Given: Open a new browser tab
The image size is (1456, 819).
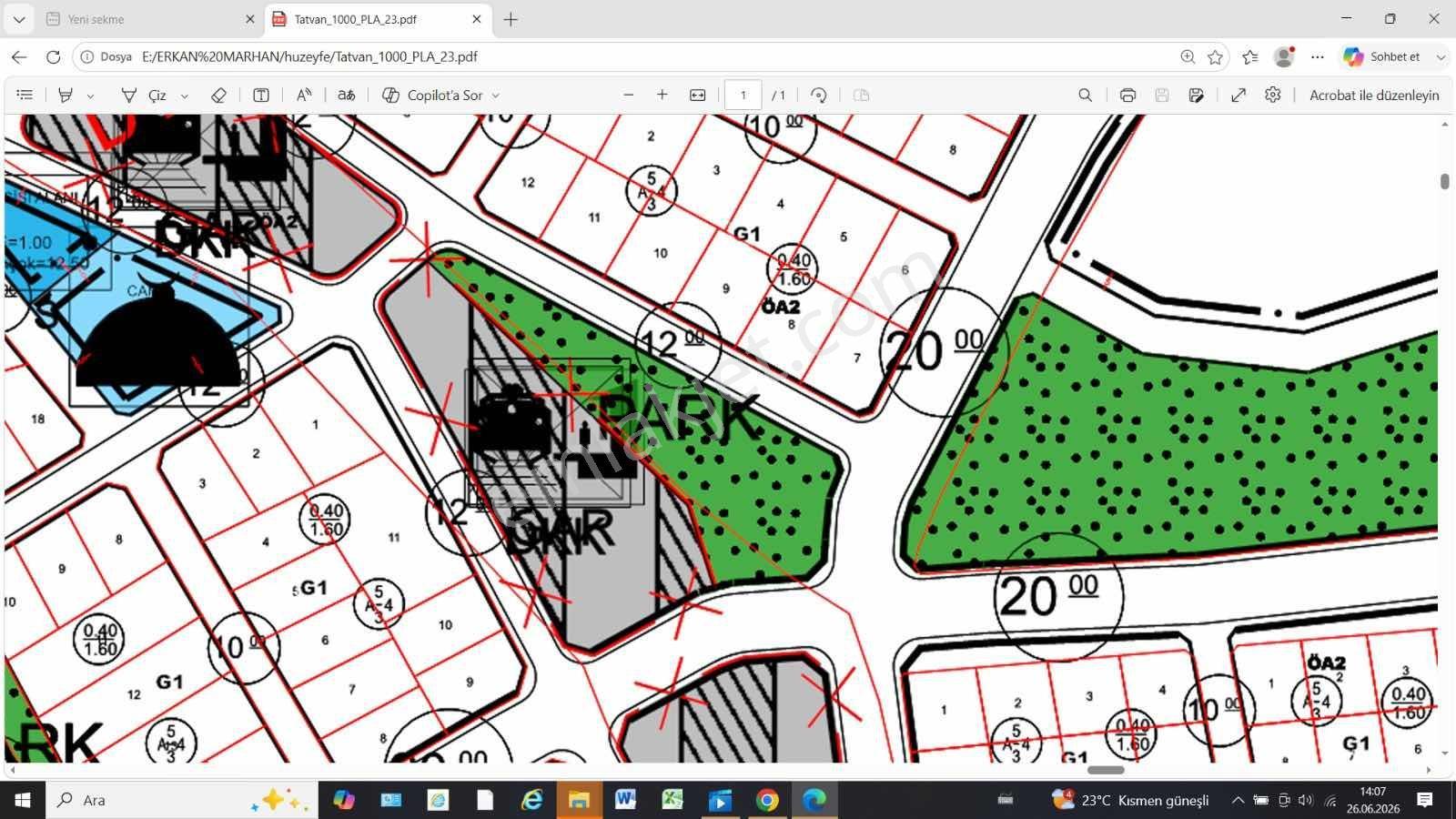Looking at the screenshot, I should pos(511,19).
